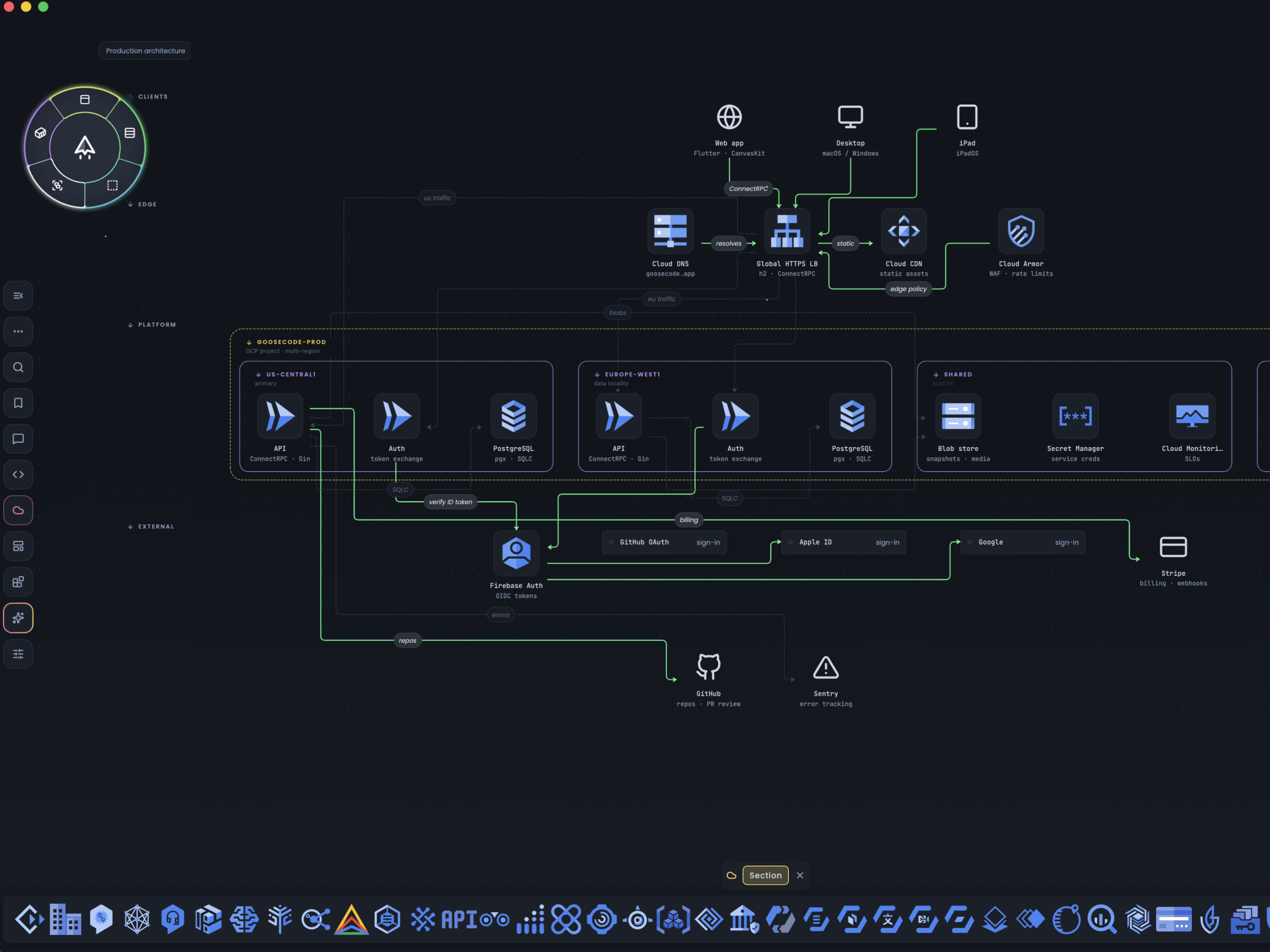
Task: Open comments panel in left sidebar
Action: point(19,439)
